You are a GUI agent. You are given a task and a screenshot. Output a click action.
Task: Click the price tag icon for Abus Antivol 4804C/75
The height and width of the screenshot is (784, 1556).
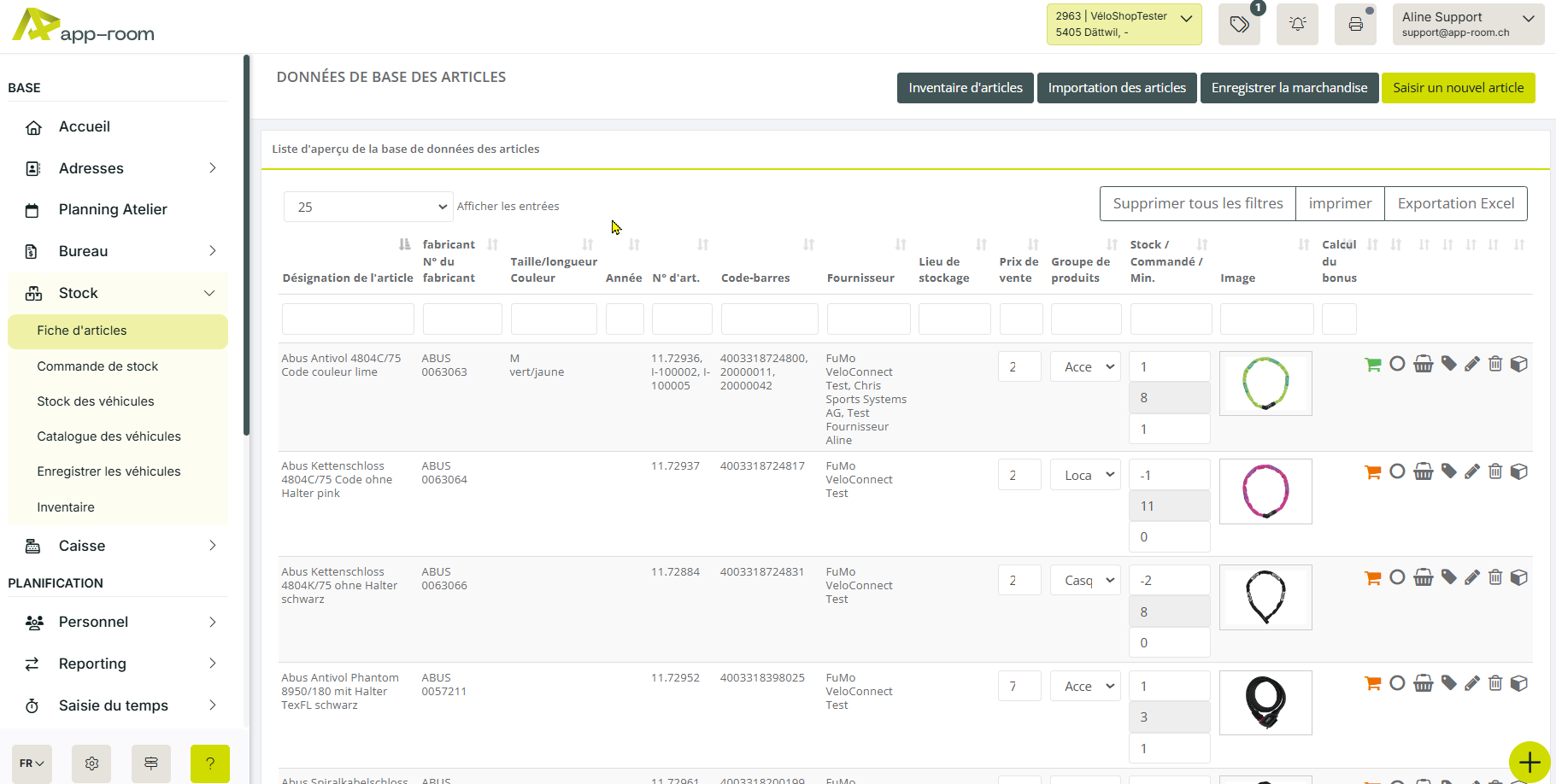(1448, 364)
